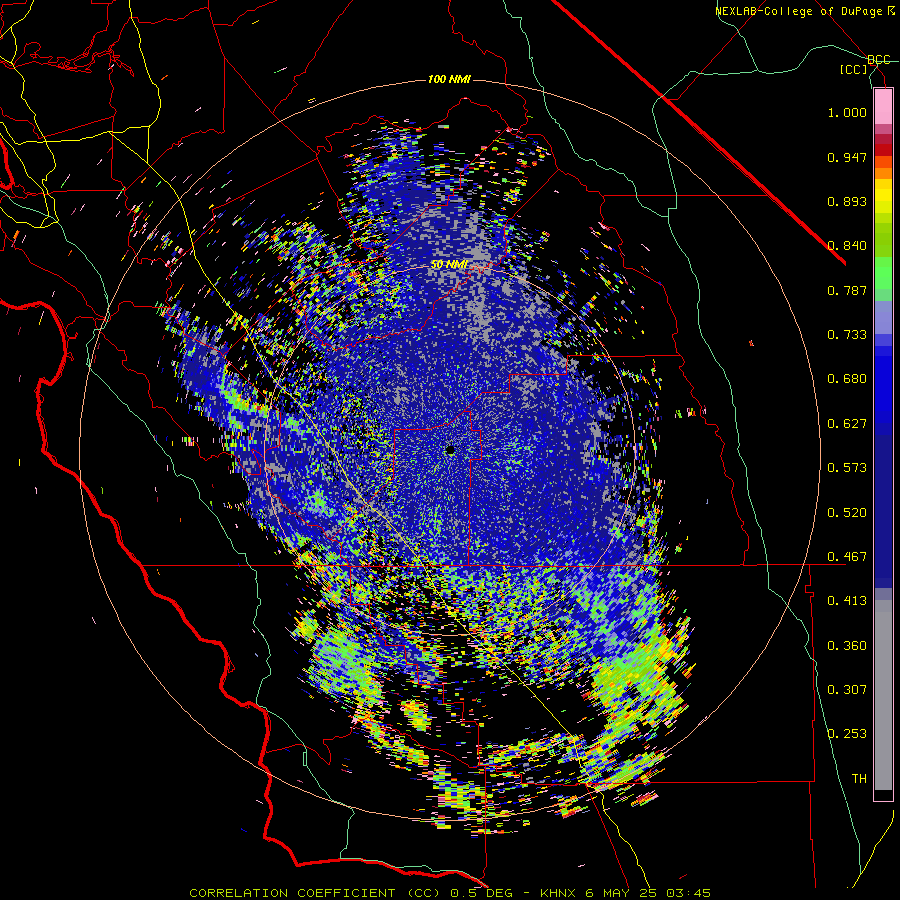Click the 0.733 scale value
This screenshot has width=900, height=900.
click(x=847, y=335)
